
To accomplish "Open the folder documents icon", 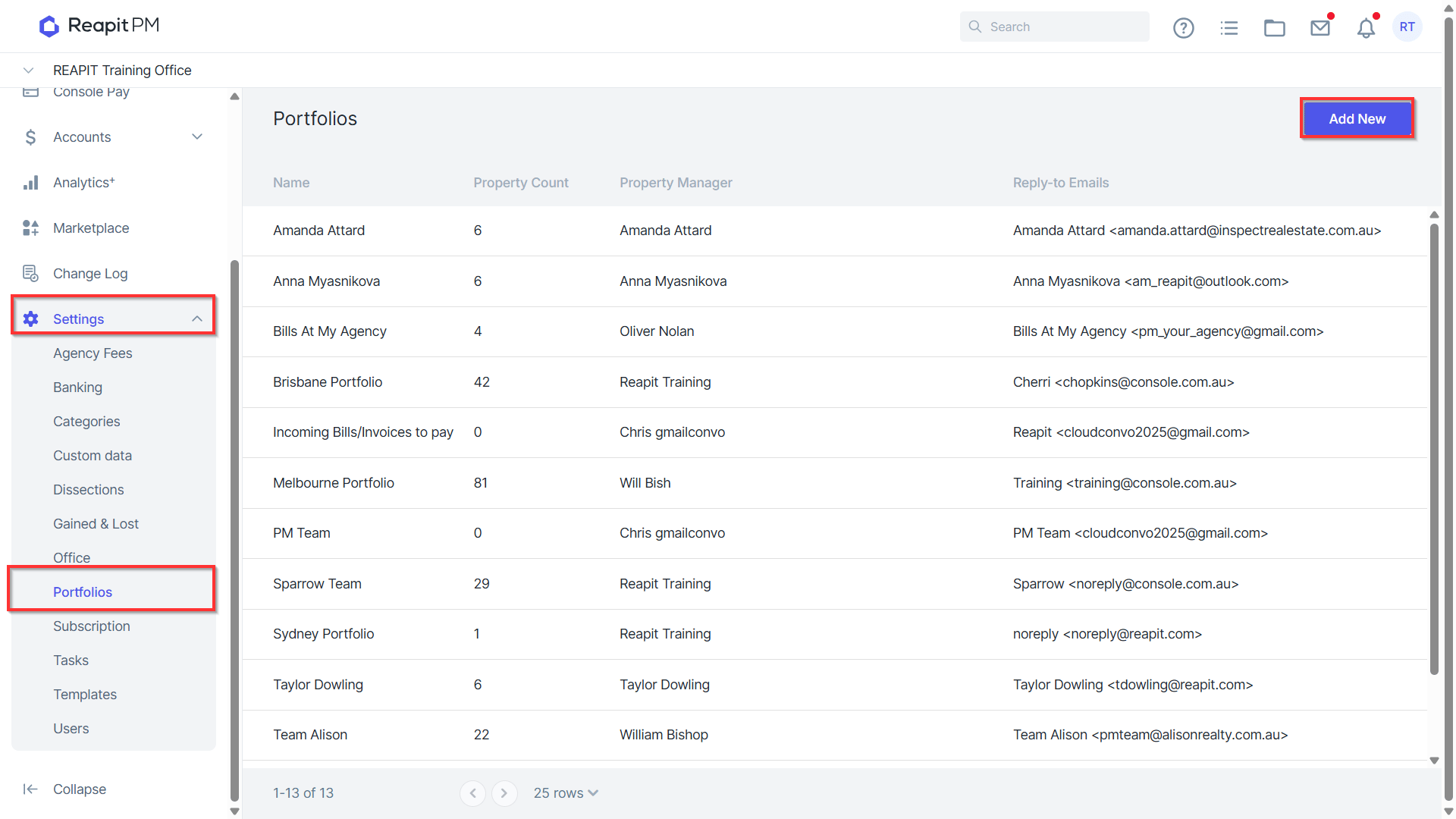I will (x=1275, y=28).
